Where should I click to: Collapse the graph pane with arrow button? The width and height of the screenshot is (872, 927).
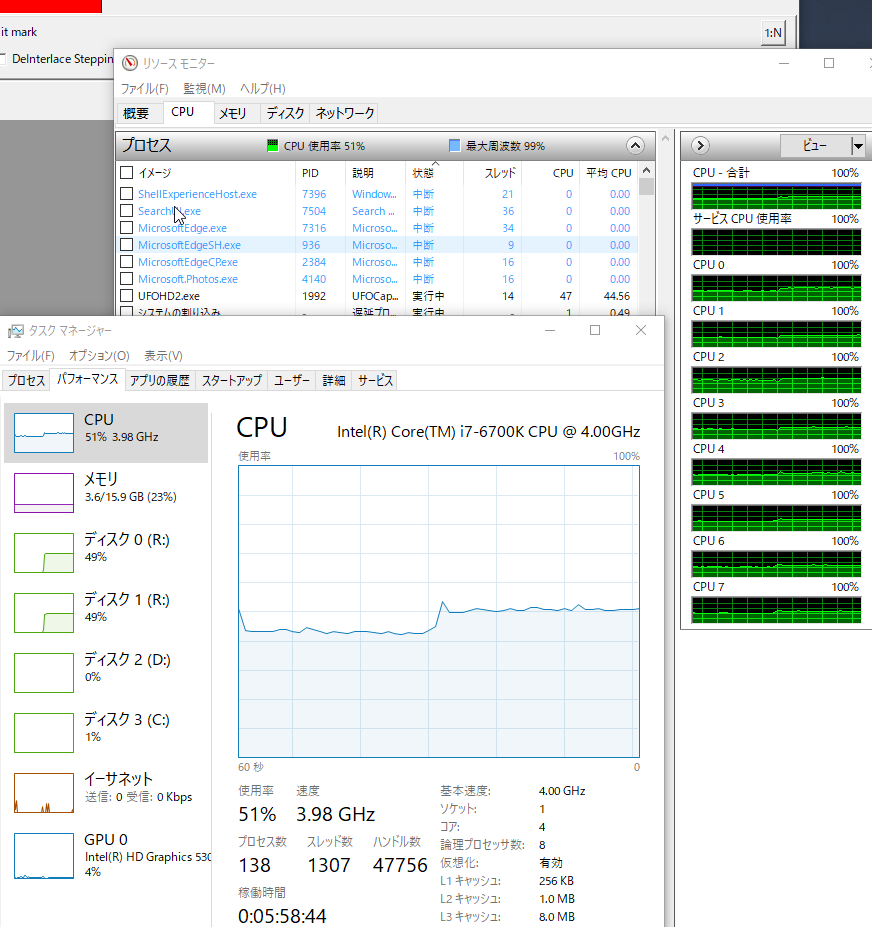coord(700,145)
